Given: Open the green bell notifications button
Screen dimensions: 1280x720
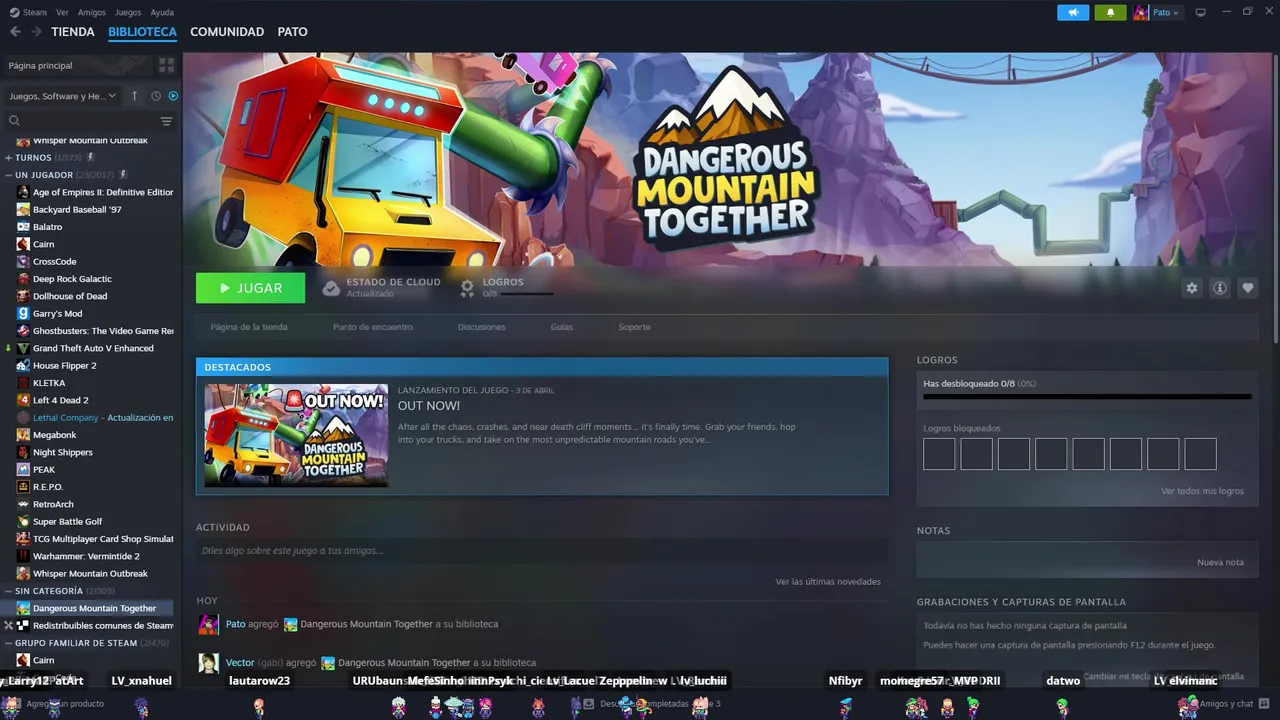Looking at the screenshot, I should coord(1110,12).
